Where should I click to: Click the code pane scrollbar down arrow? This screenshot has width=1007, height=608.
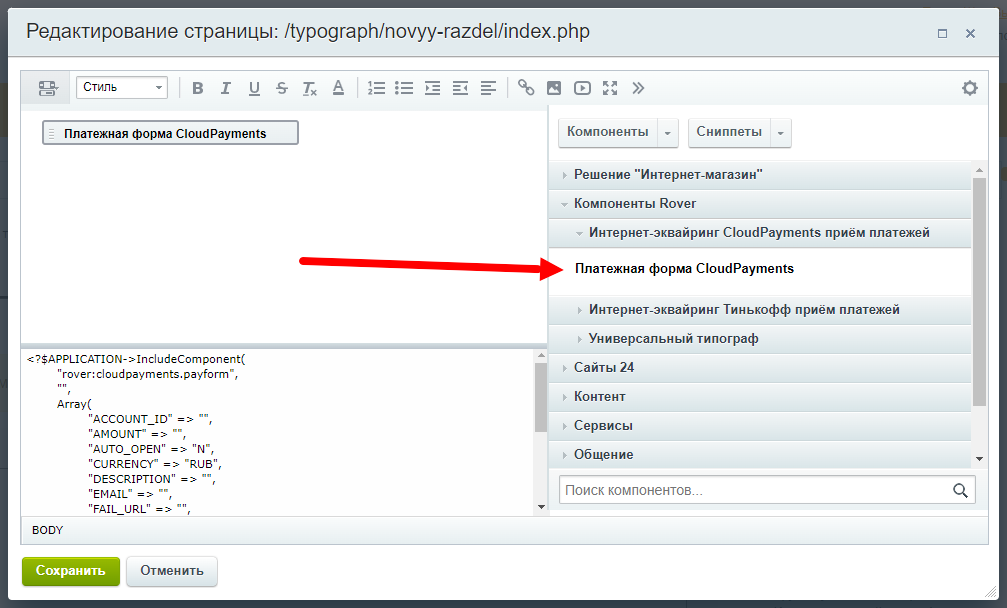pyautogui.click(x=541, y=507)
